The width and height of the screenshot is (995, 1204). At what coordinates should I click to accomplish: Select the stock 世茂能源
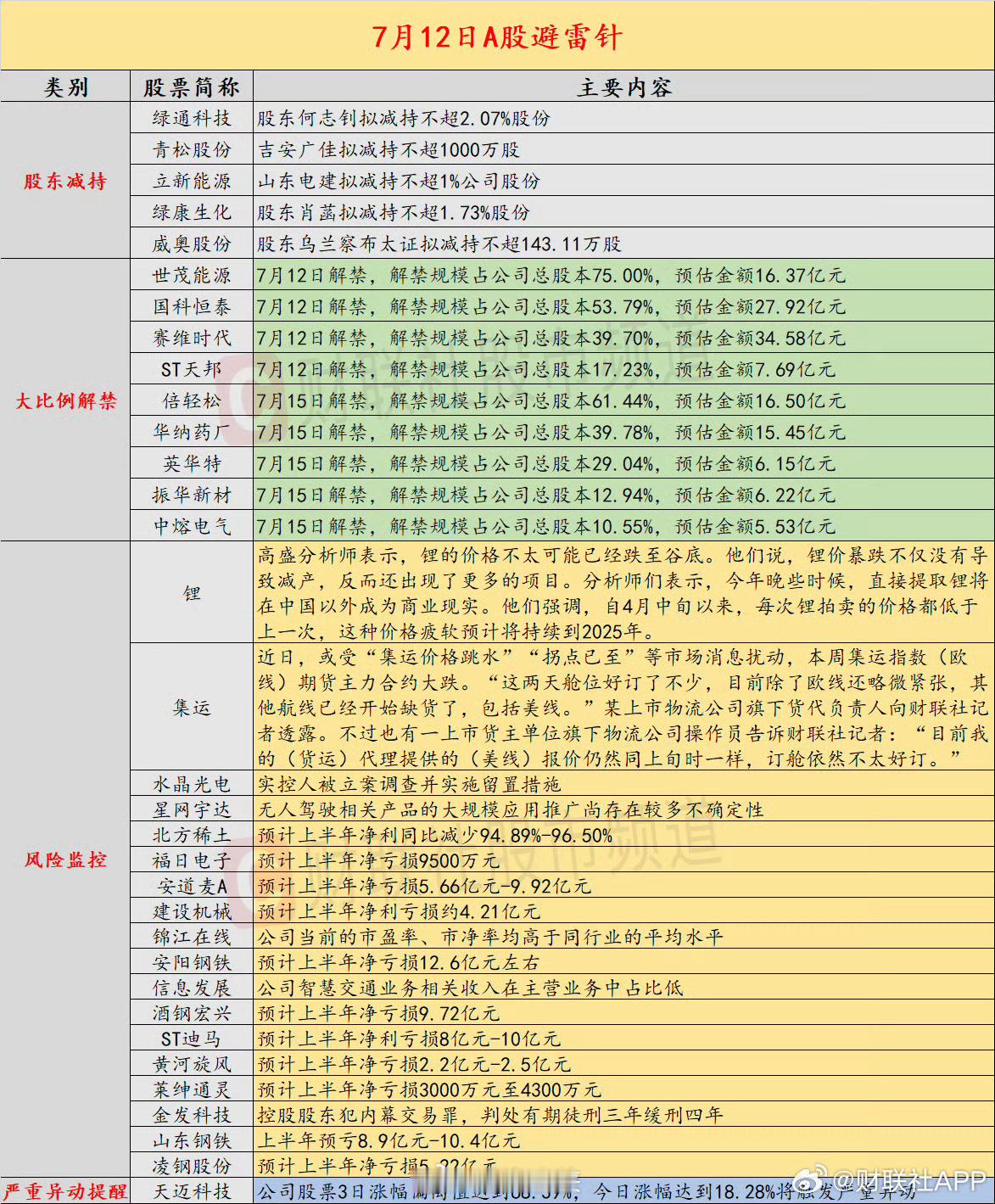pyautogui.click(x=190, y=274)
